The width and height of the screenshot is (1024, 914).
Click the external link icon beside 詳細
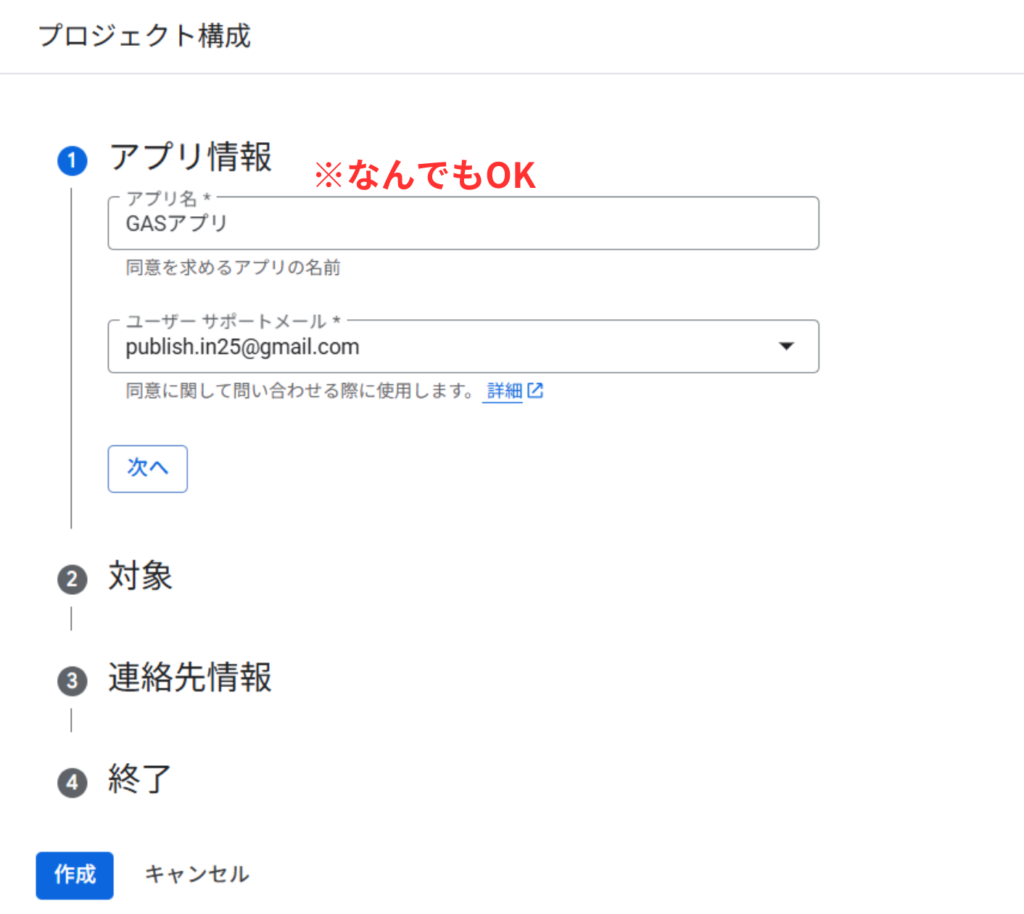[535, 390]
